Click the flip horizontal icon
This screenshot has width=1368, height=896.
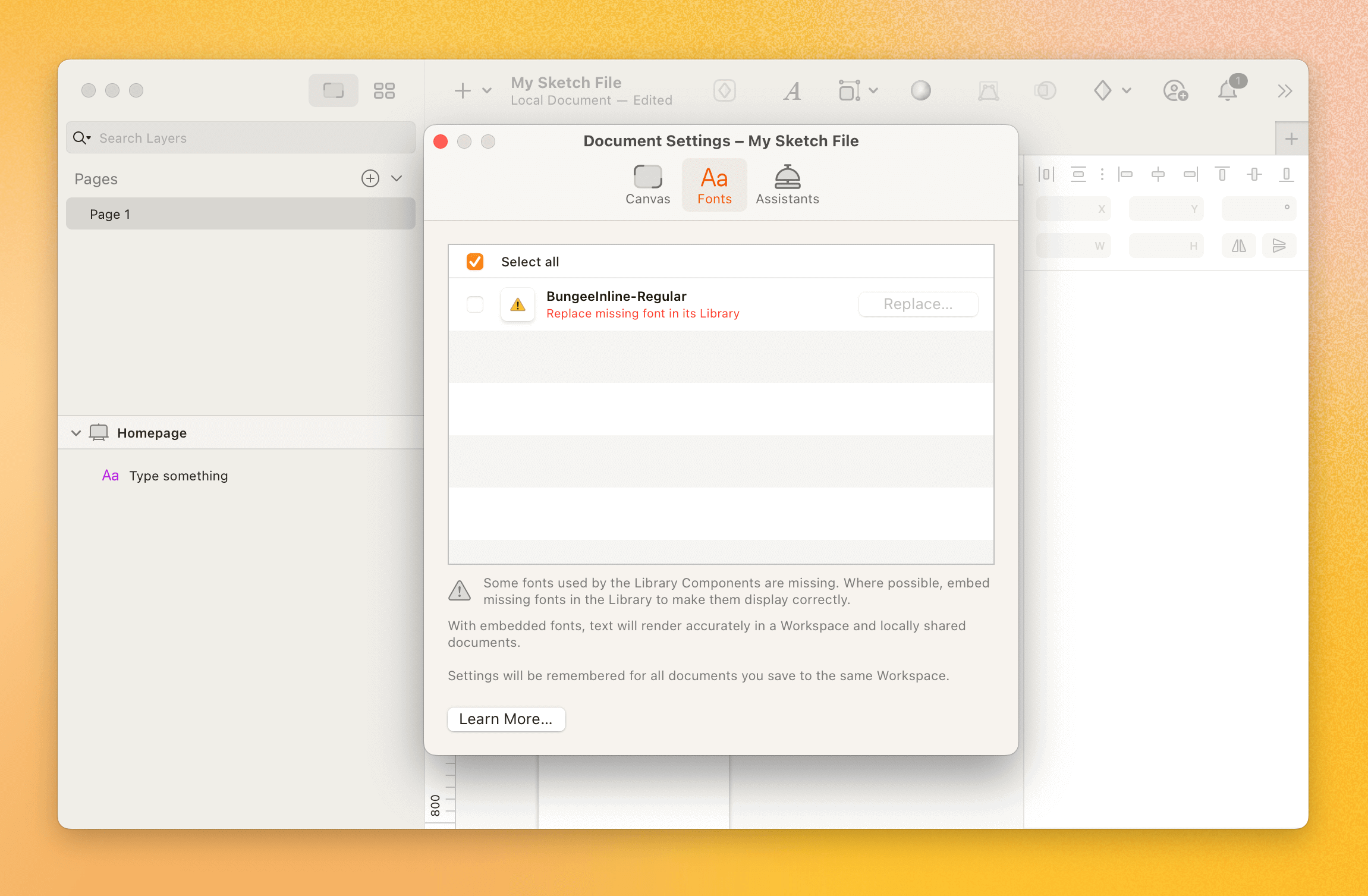point(1239,246)
